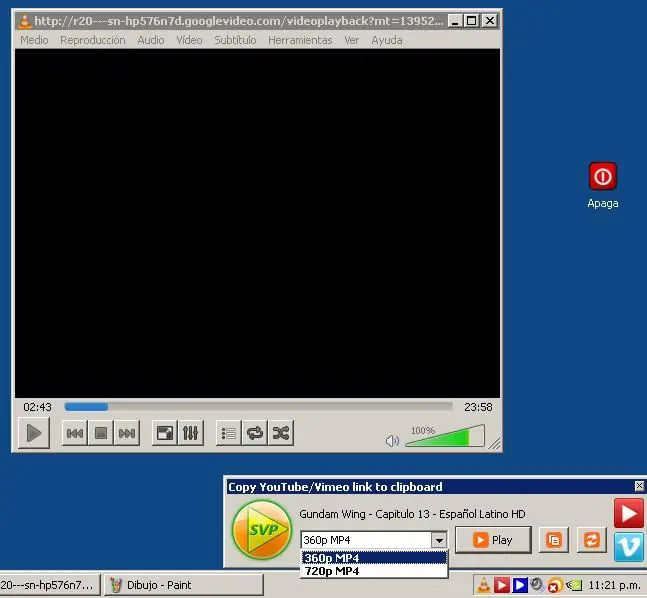The width and height of the screenshot is (647, 598).
Task: Toggle VLC fullscreen video mode
Action: [x=165, y=433]
